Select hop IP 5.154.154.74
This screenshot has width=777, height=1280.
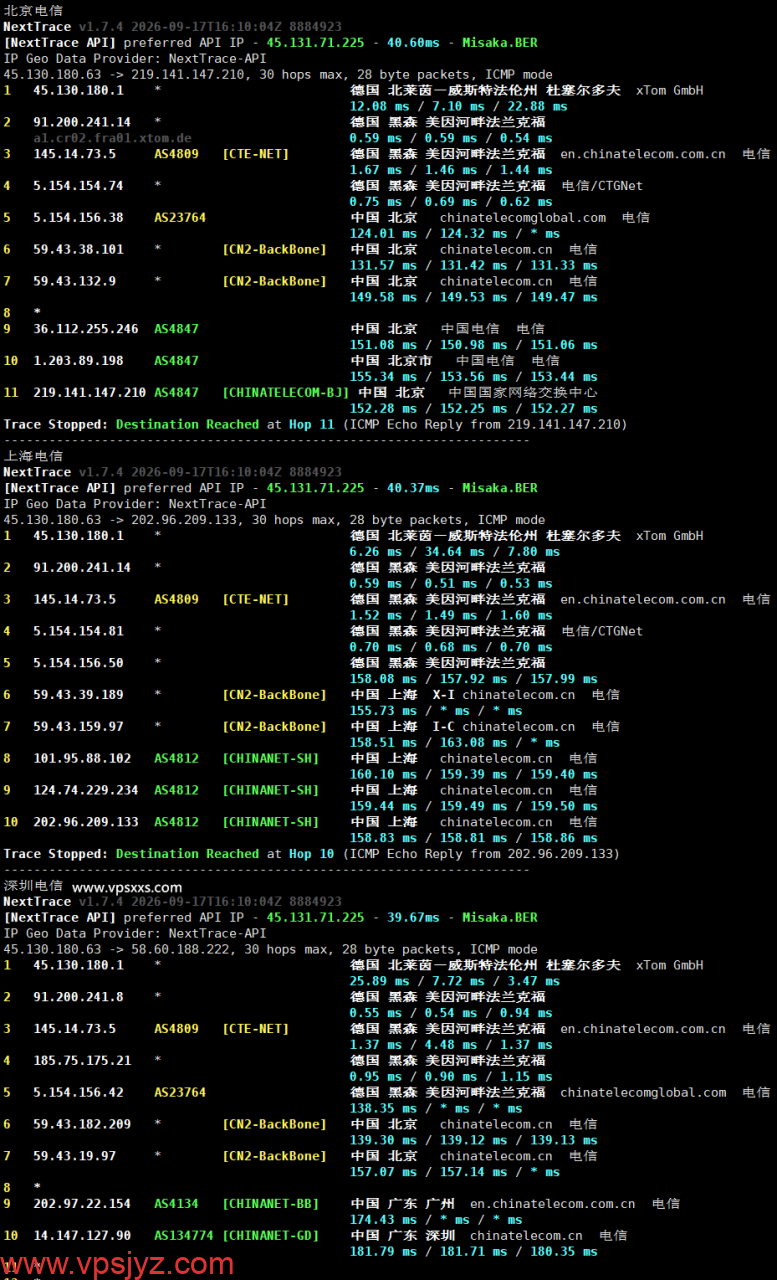[x=78, y=186]
